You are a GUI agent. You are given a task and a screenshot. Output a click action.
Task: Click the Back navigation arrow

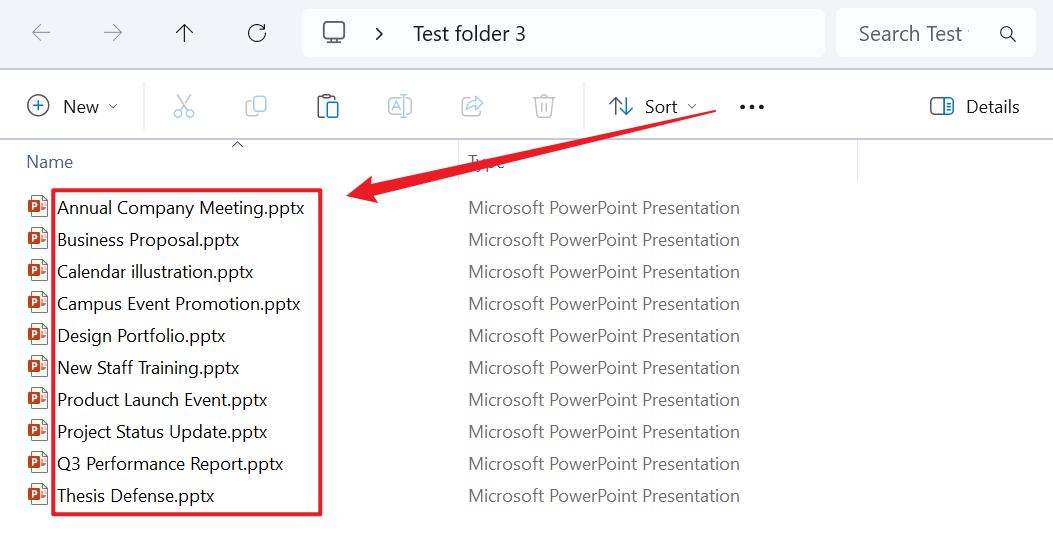[41, 33]
